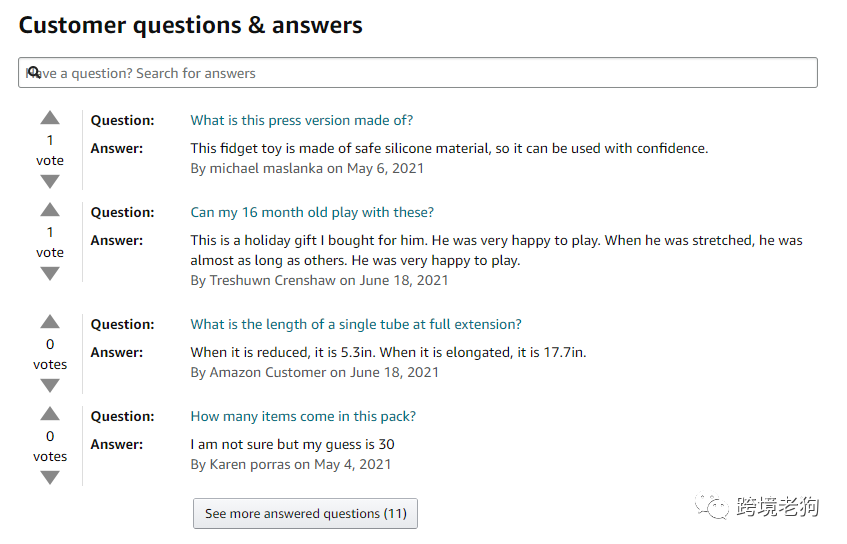Click See more answered questions (11) button
The width and height of the screenshot is (847, 544).
coord(305,513)
